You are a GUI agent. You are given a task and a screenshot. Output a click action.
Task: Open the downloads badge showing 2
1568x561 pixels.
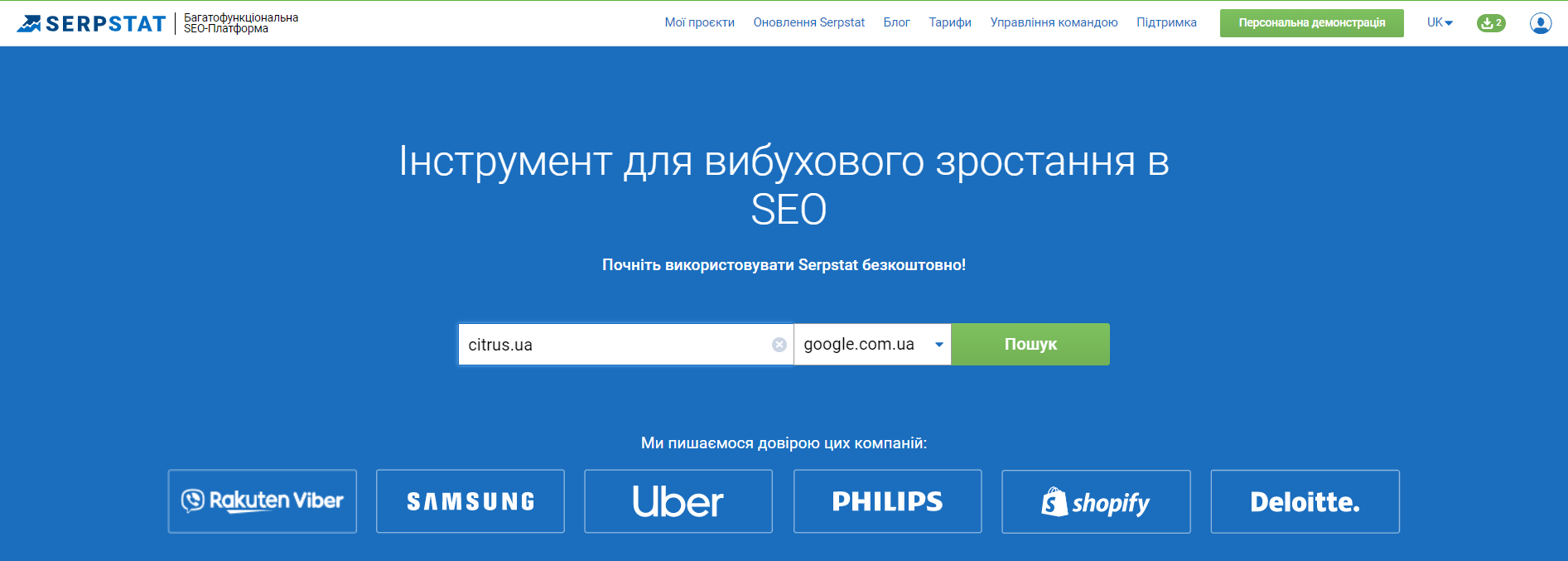pyautogui.click(x=1491, y=23)
